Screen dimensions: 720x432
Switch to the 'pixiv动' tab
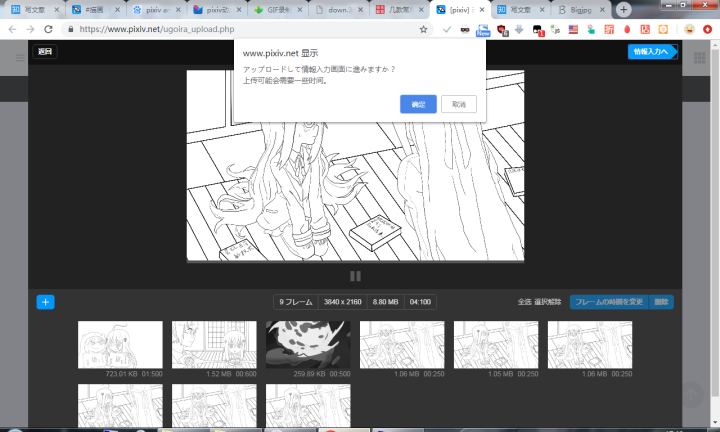(x=217, y=10)
